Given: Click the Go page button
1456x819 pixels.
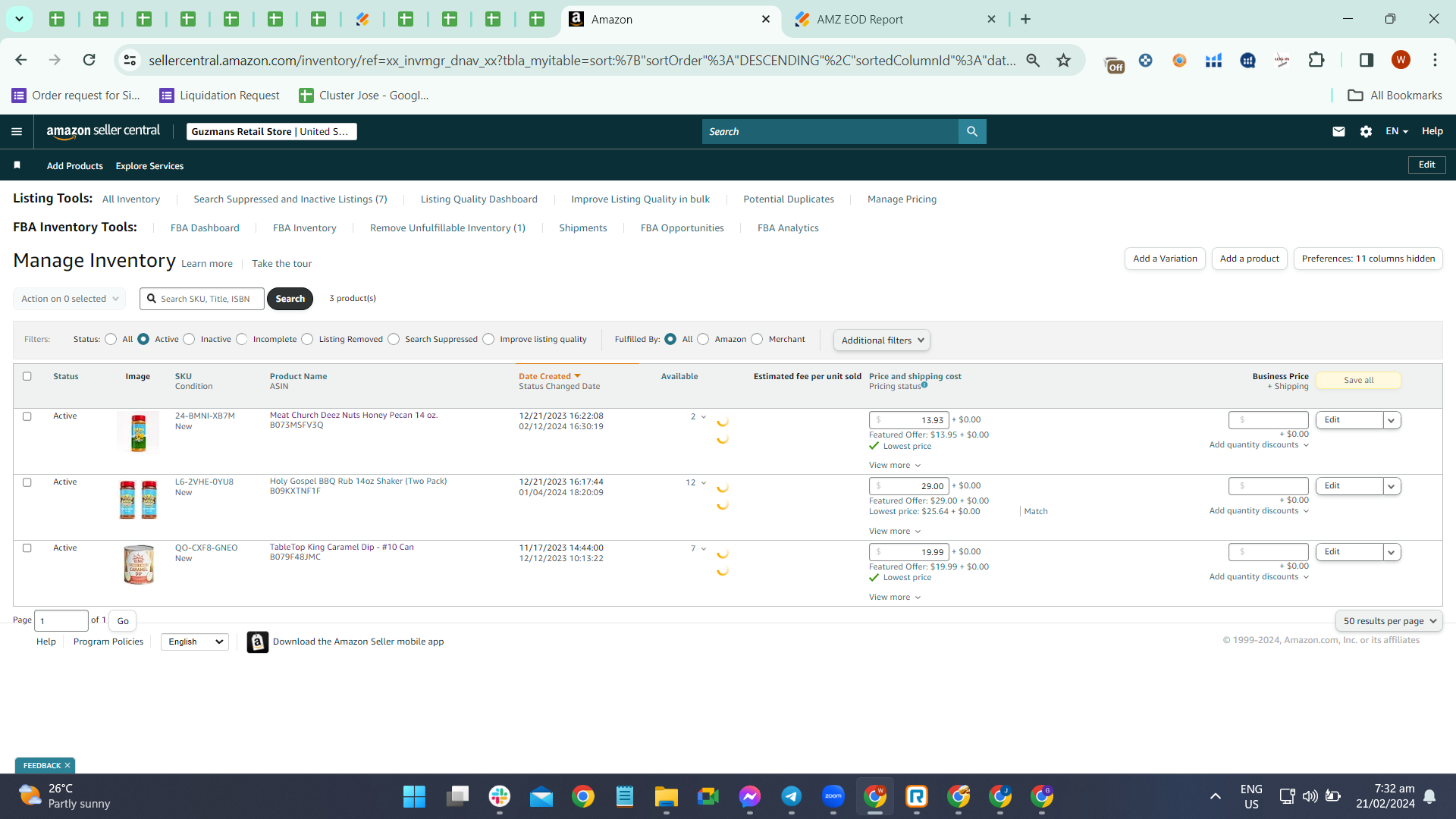Looking at the screenshot, I should point(123,621).
